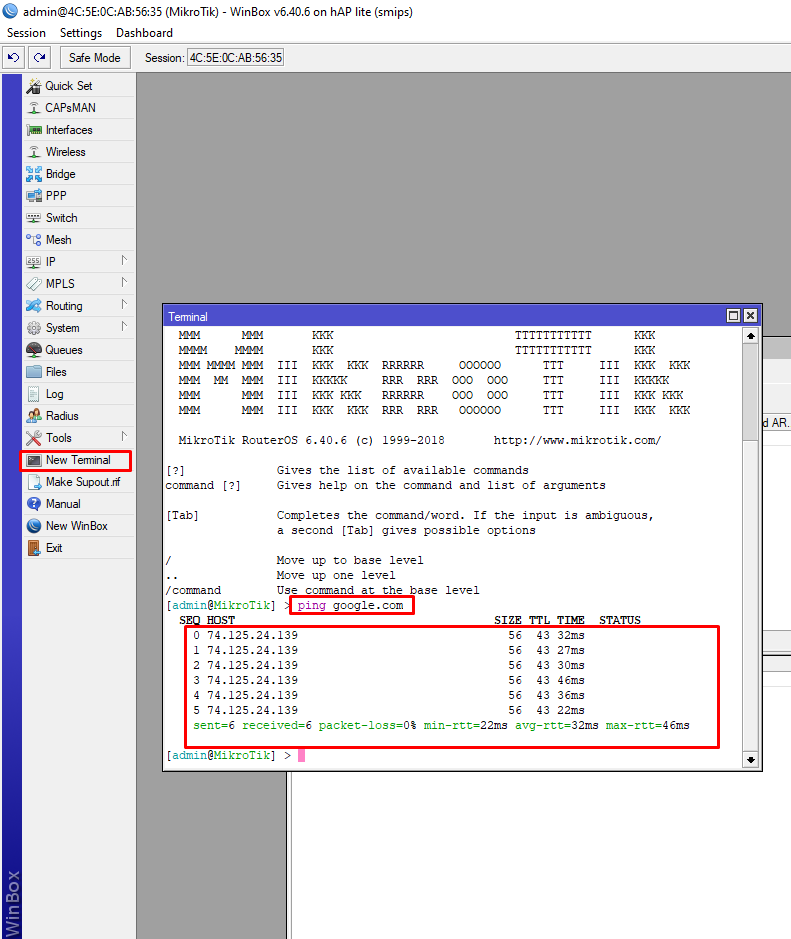The width and height of the screenshot is (791, 939).
Task: Click the http://www.mikrotik.com/ text
Action: [x=577, y=440]
